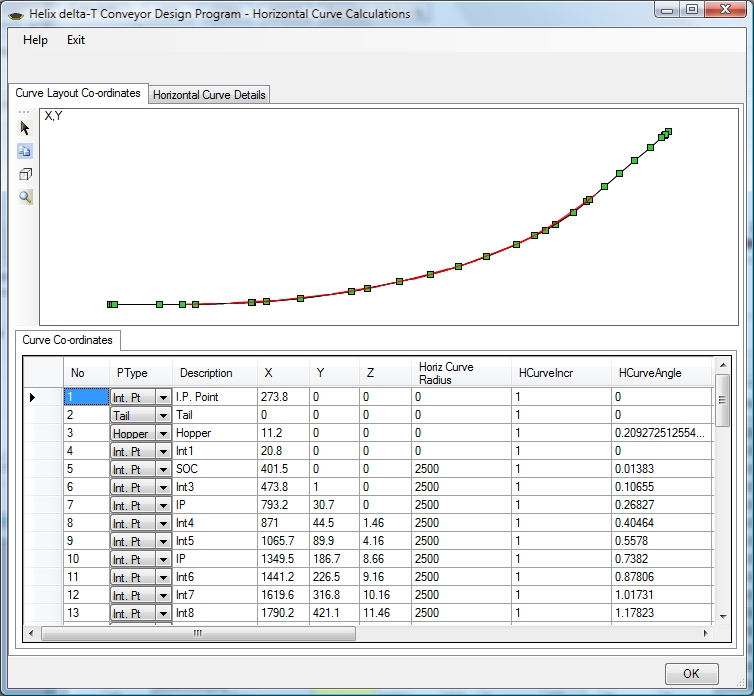This screenshot has width=754, height=696.
Task: Open the Help menu
Action: [35, 40]
